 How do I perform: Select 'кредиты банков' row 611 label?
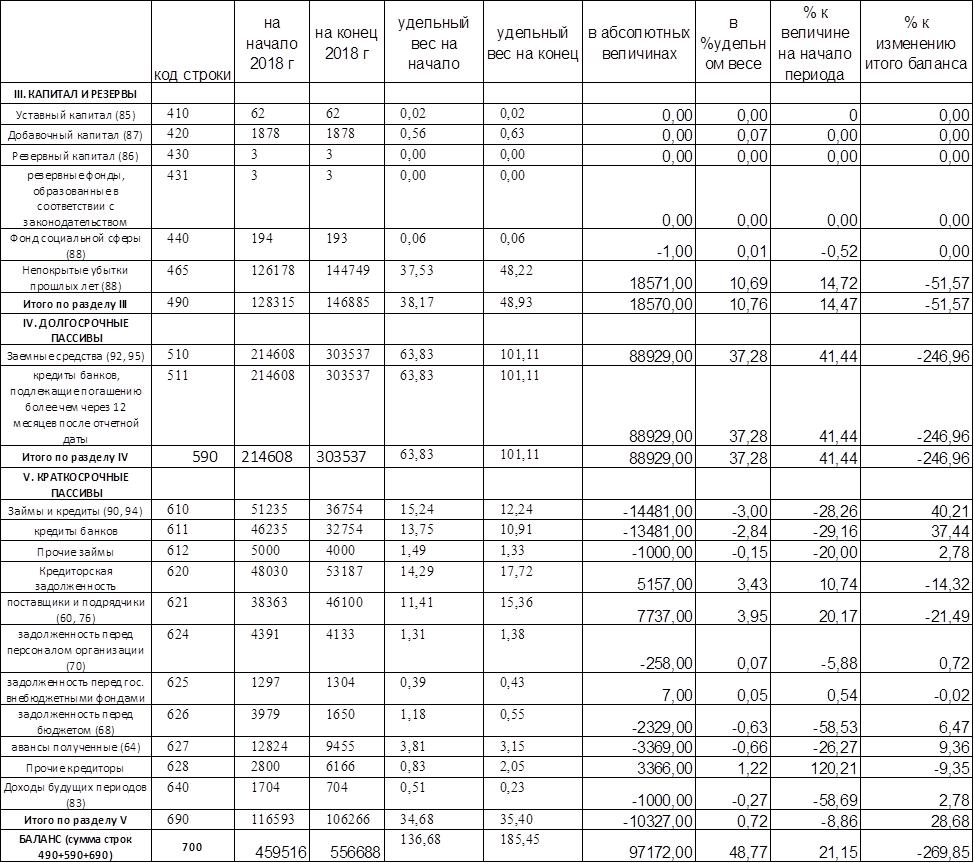(x=76, y=531)
